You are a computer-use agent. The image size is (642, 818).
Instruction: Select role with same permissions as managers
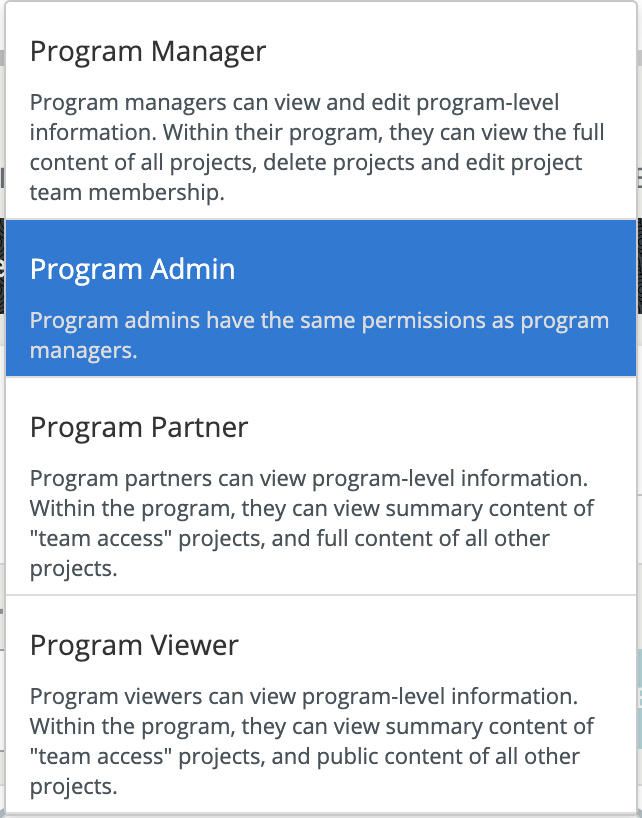(320, 297)
